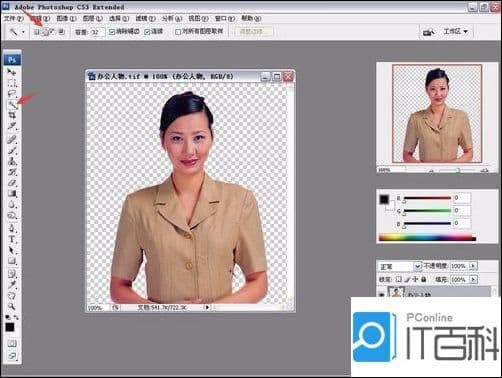The width and height of the screenshot is (502, 378).
Task: Toggle lock transparent pixels in Layers panel
Action: click(x=399, y=279)
